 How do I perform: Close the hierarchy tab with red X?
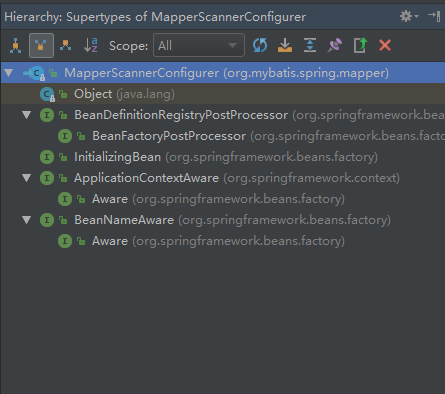point(385,45)
